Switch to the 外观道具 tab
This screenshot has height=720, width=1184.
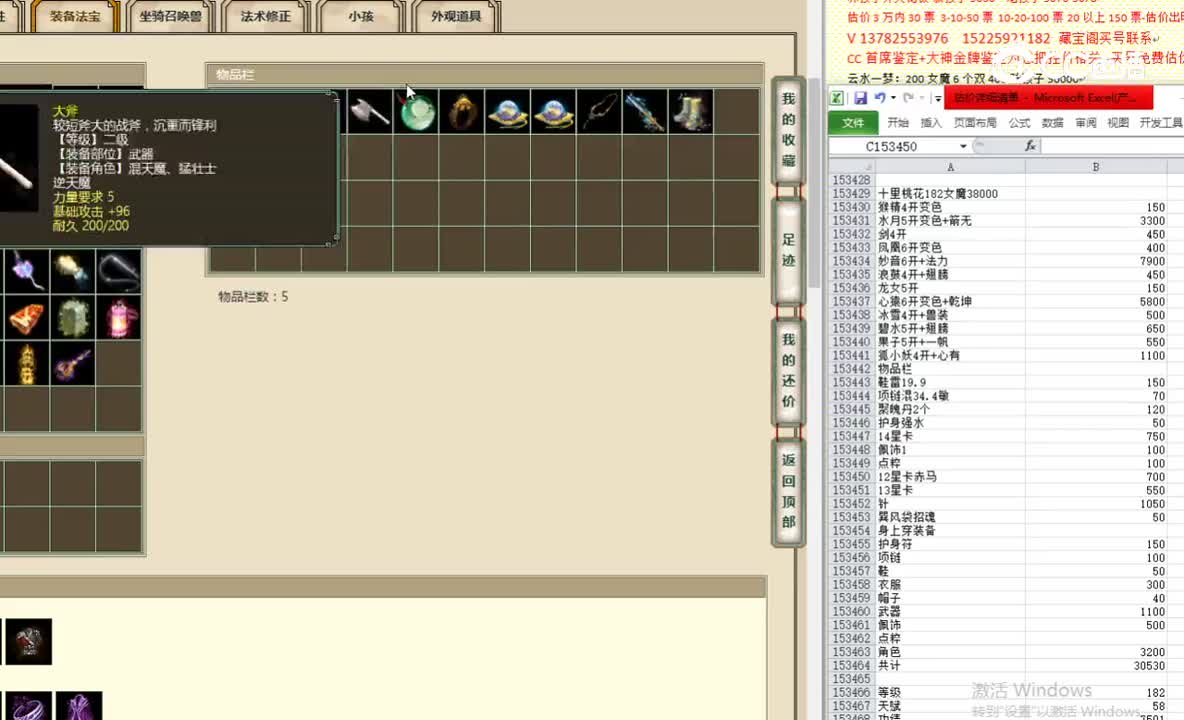click(x=456, y=16)
